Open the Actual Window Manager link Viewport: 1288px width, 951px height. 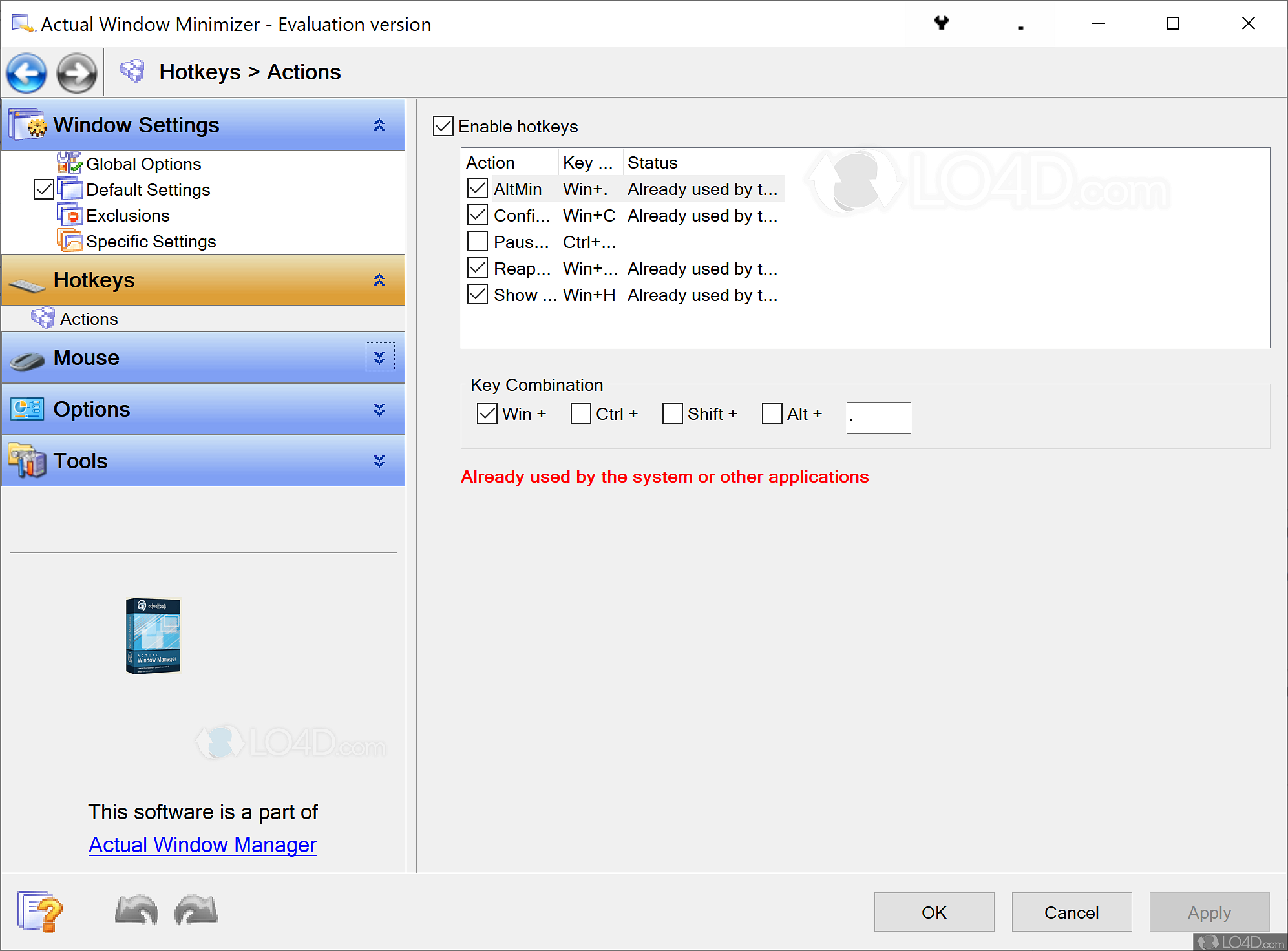click(202, 844)
